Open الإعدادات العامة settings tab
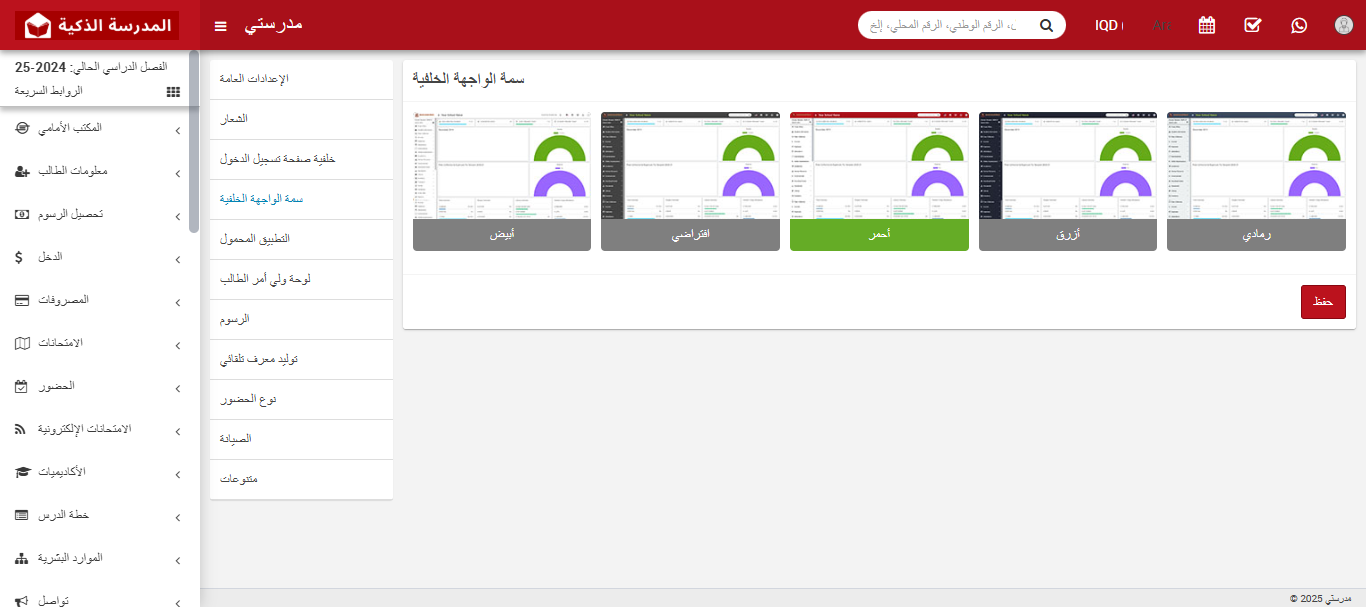Image resolution: width=1366 pixels, height=607 pixels. [297, 79]
